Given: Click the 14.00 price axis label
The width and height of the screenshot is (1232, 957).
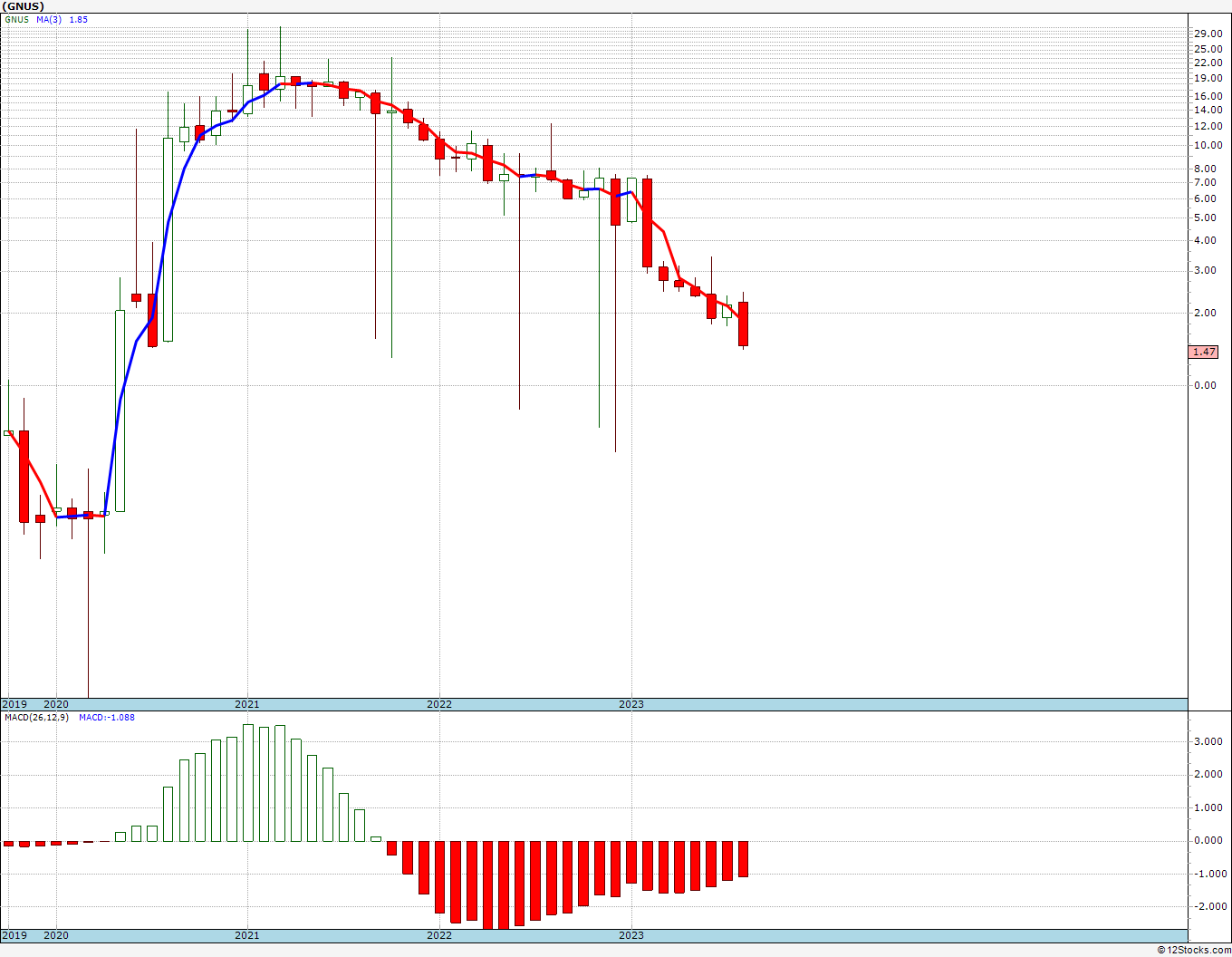Looking at the screenshot, I should [1208, 110].
